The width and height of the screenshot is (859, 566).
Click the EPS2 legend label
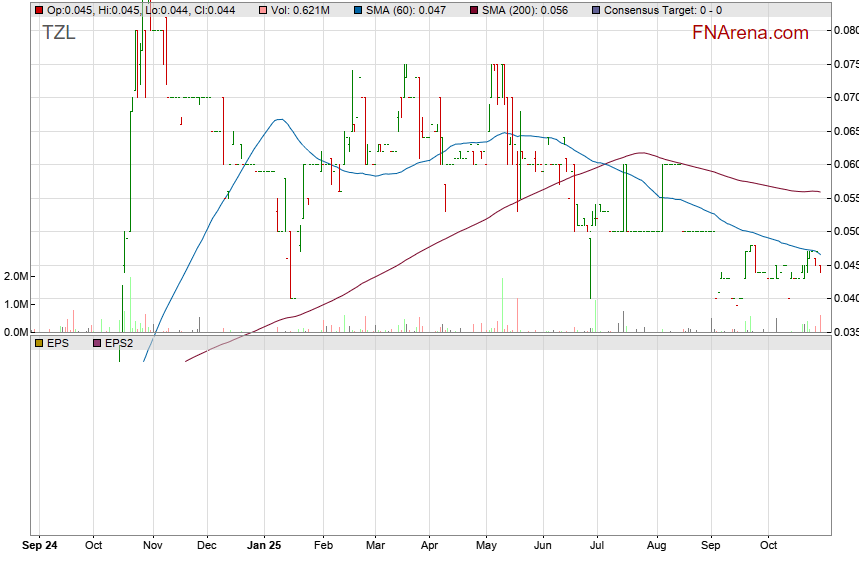pyautogui.click(x=119, y=342)
